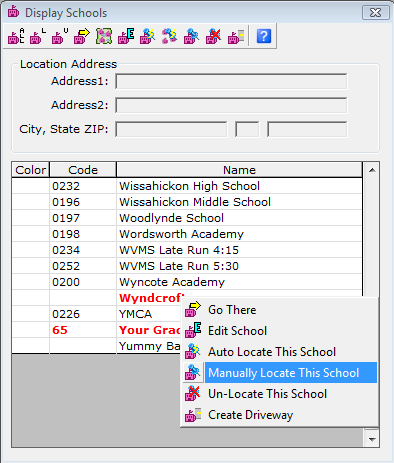Image resolution: width=394 pixels, height=463 pixels.
Task: Select Manually Locate This School
Action: pyautogui.click(x=280, y=373)
